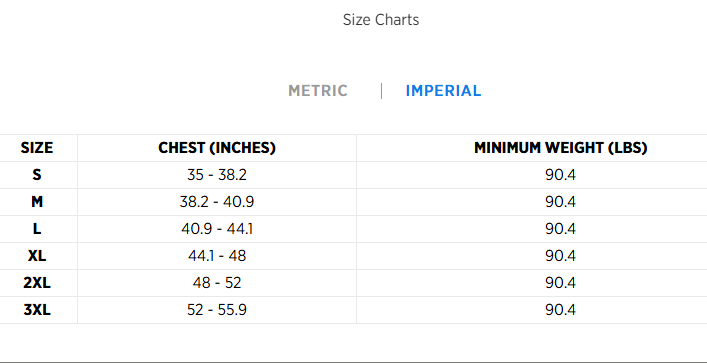Click chest value 38.2 - 40.9

[217, 202]
